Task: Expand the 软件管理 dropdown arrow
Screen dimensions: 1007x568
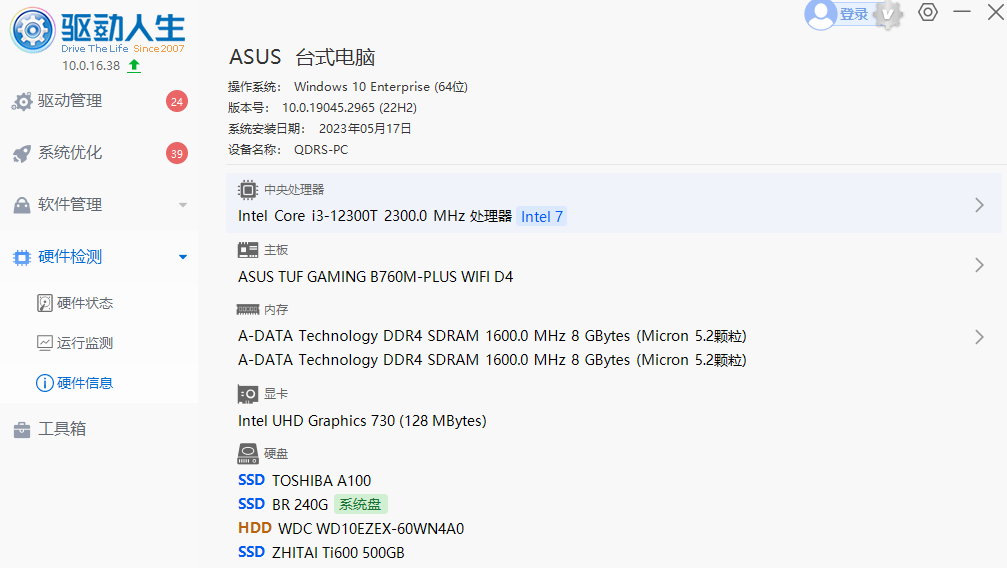Action: click(183, 205)
